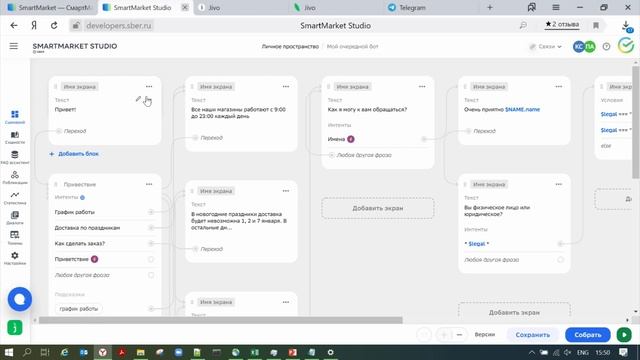Click the $NAME.name variable link
The height and width of the screenshot is (360, 640).
pyautogui.click(x=522, y=109)
